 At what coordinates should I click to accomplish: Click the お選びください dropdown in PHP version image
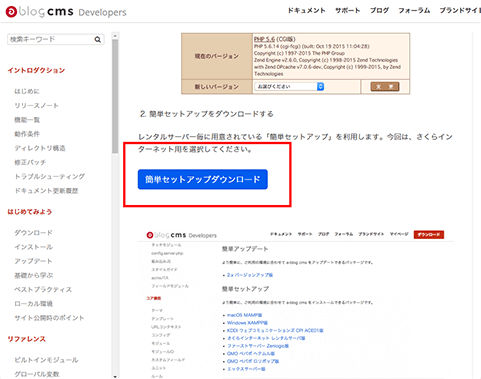click(289, 87)
